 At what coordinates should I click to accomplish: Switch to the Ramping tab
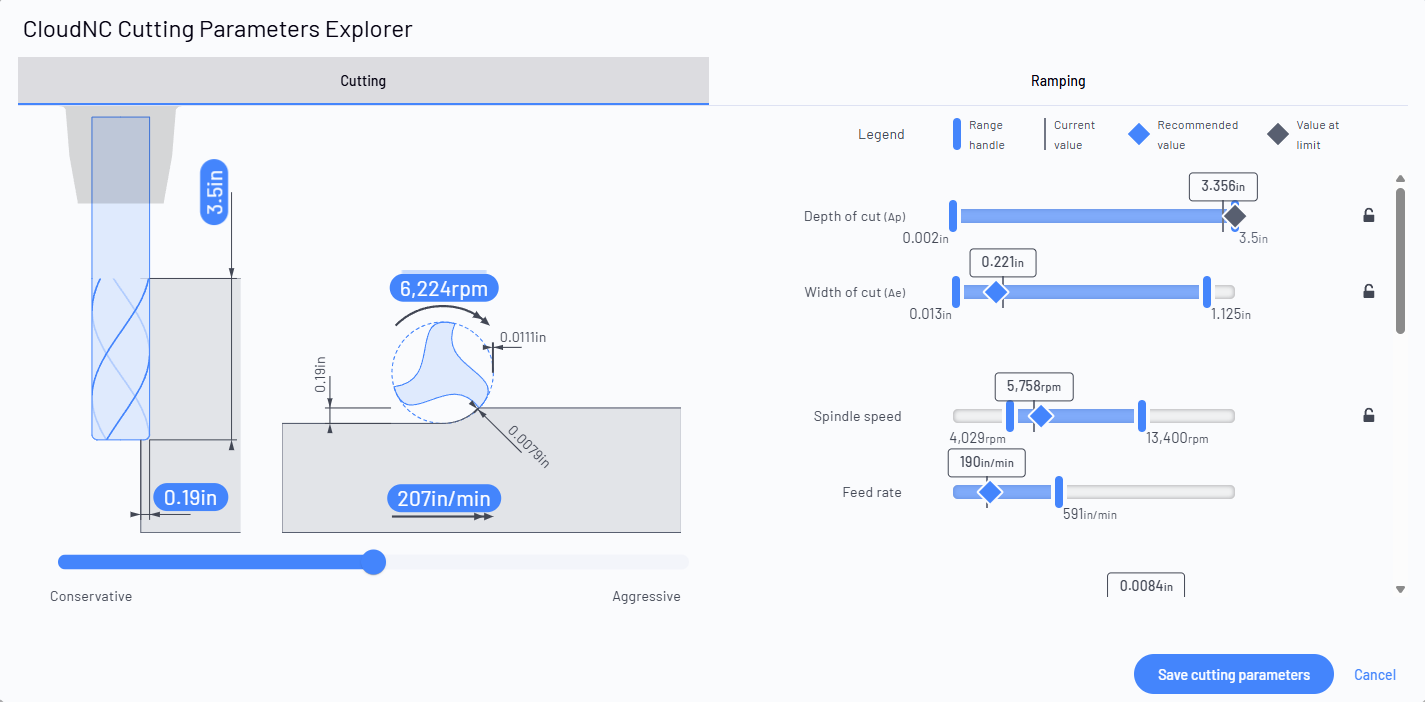1058,81
